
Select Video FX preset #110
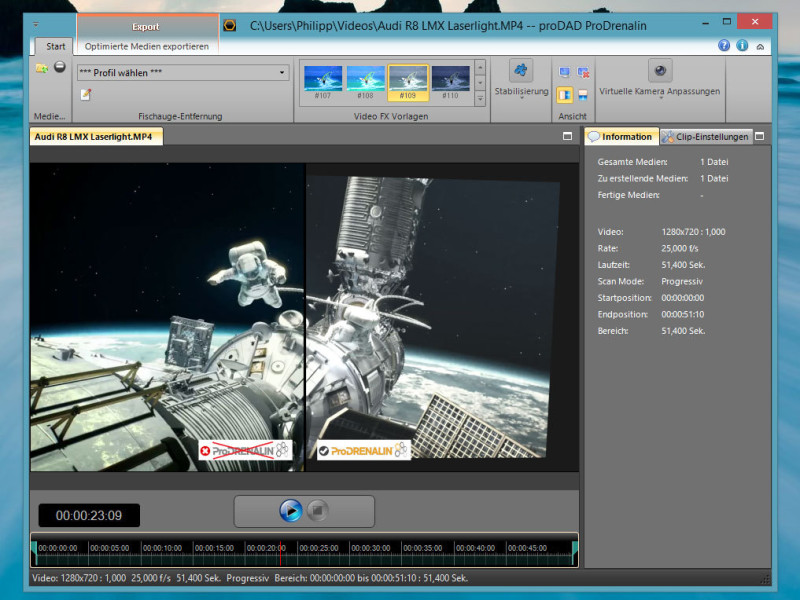[451, 82]
